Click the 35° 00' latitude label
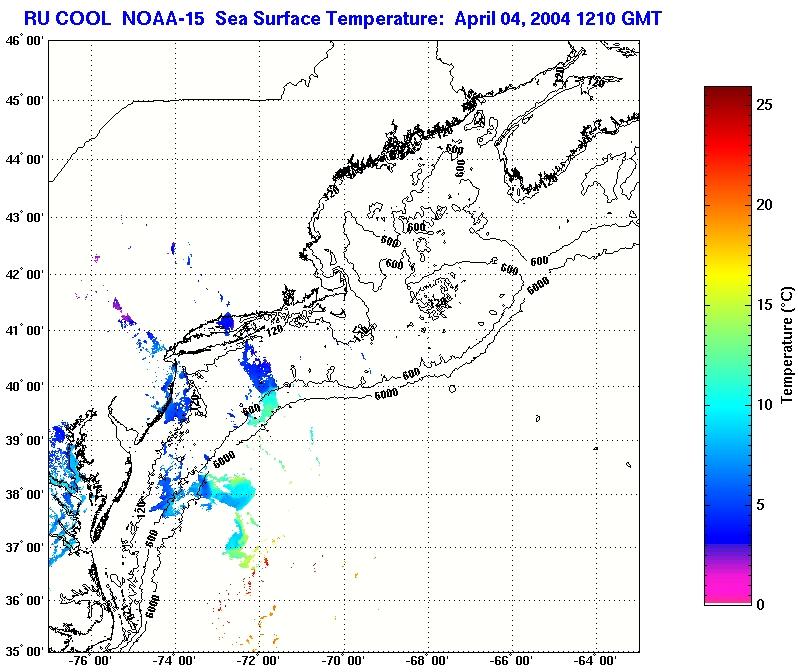The image size is (798, 672). 24,650
